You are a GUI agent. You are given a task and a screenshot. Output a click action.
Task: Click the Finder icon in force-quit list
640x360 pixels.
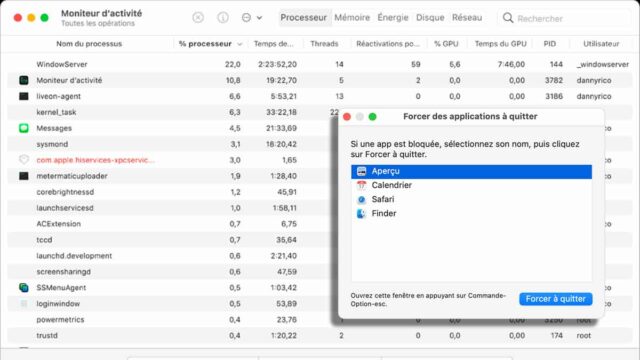tap(361, 213)
